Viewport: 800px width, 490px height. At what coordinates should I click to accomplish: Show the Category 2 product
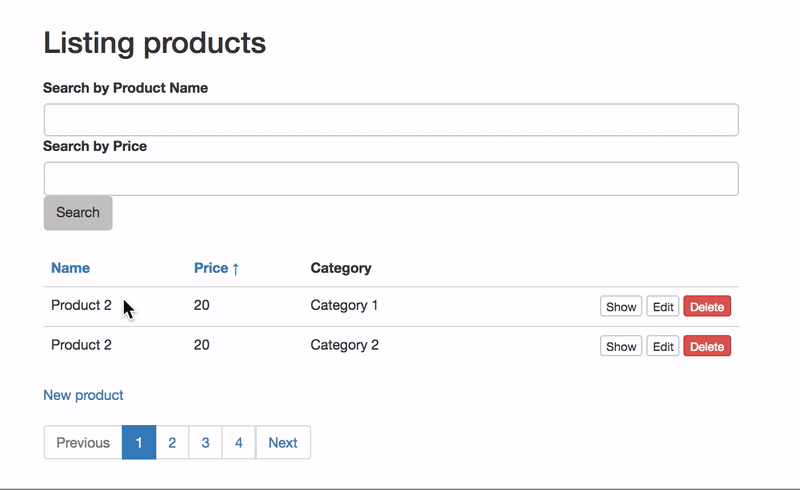(621, 347)
